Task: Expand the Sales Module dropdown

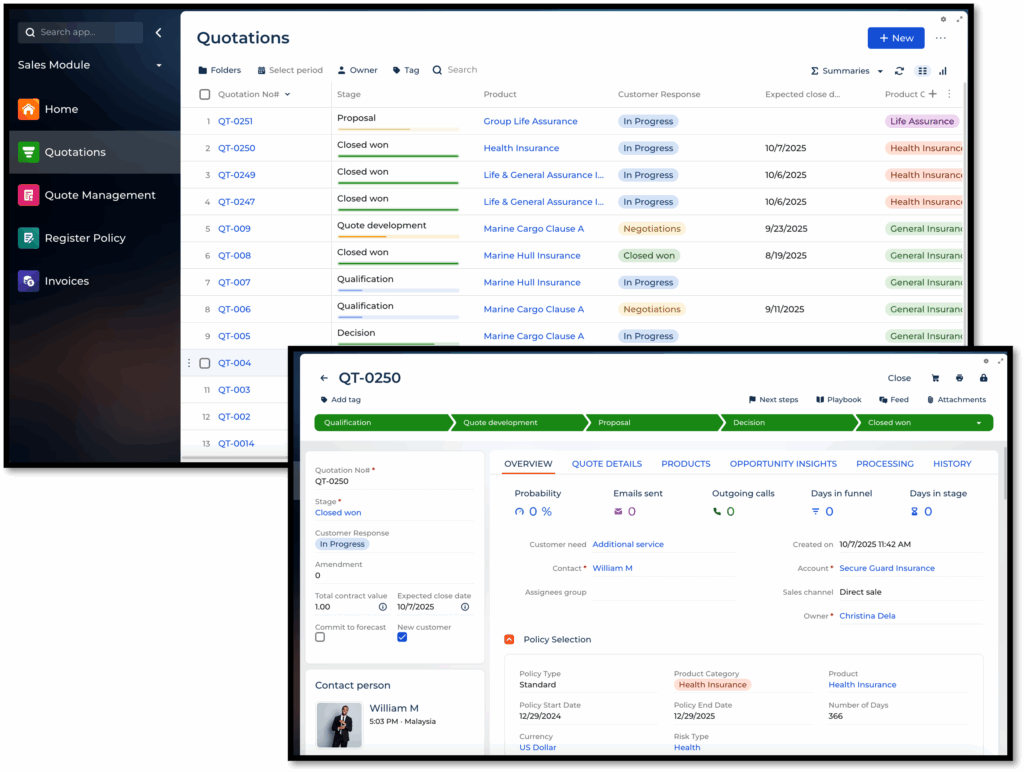Action: (158, 66)
